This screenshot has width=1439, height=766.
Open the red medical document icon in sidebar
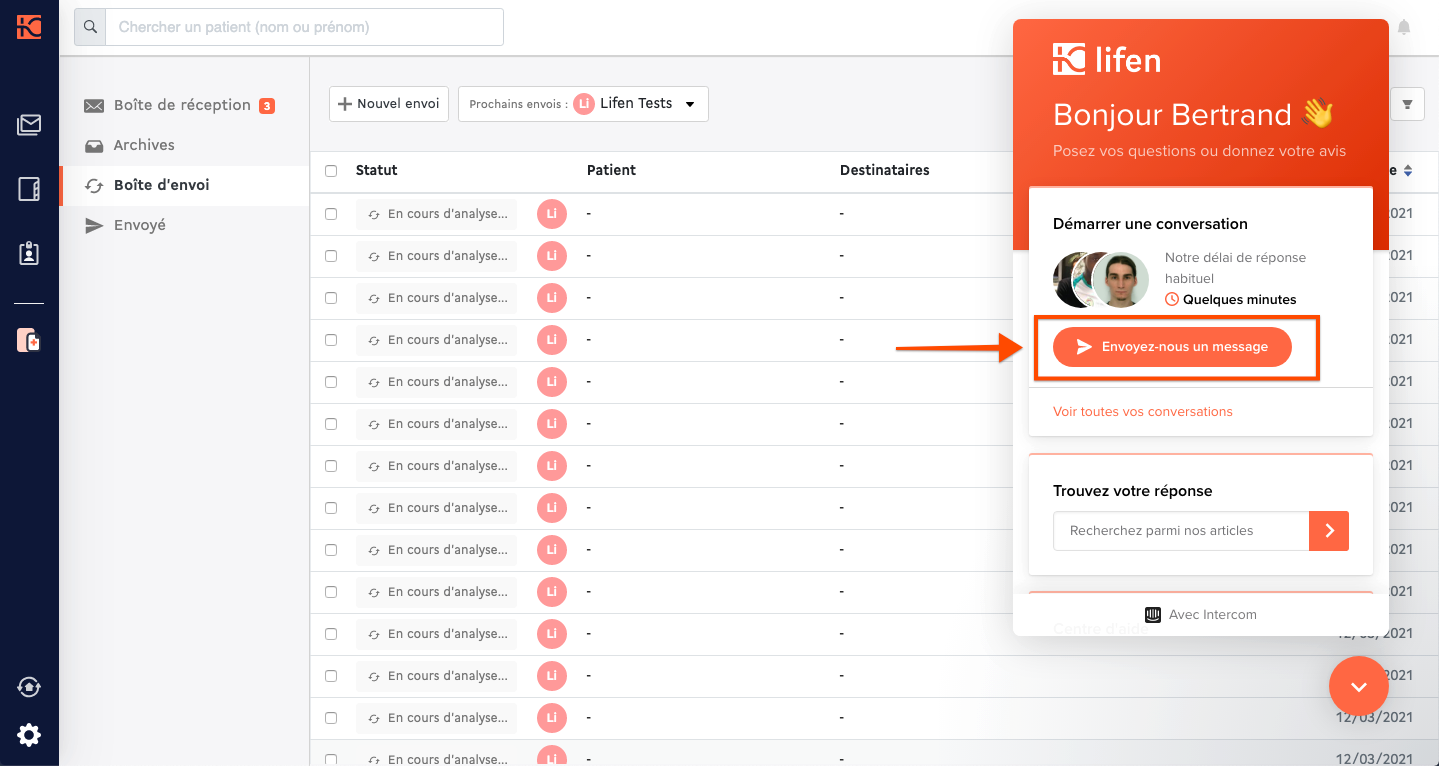[x=29, y=340]
